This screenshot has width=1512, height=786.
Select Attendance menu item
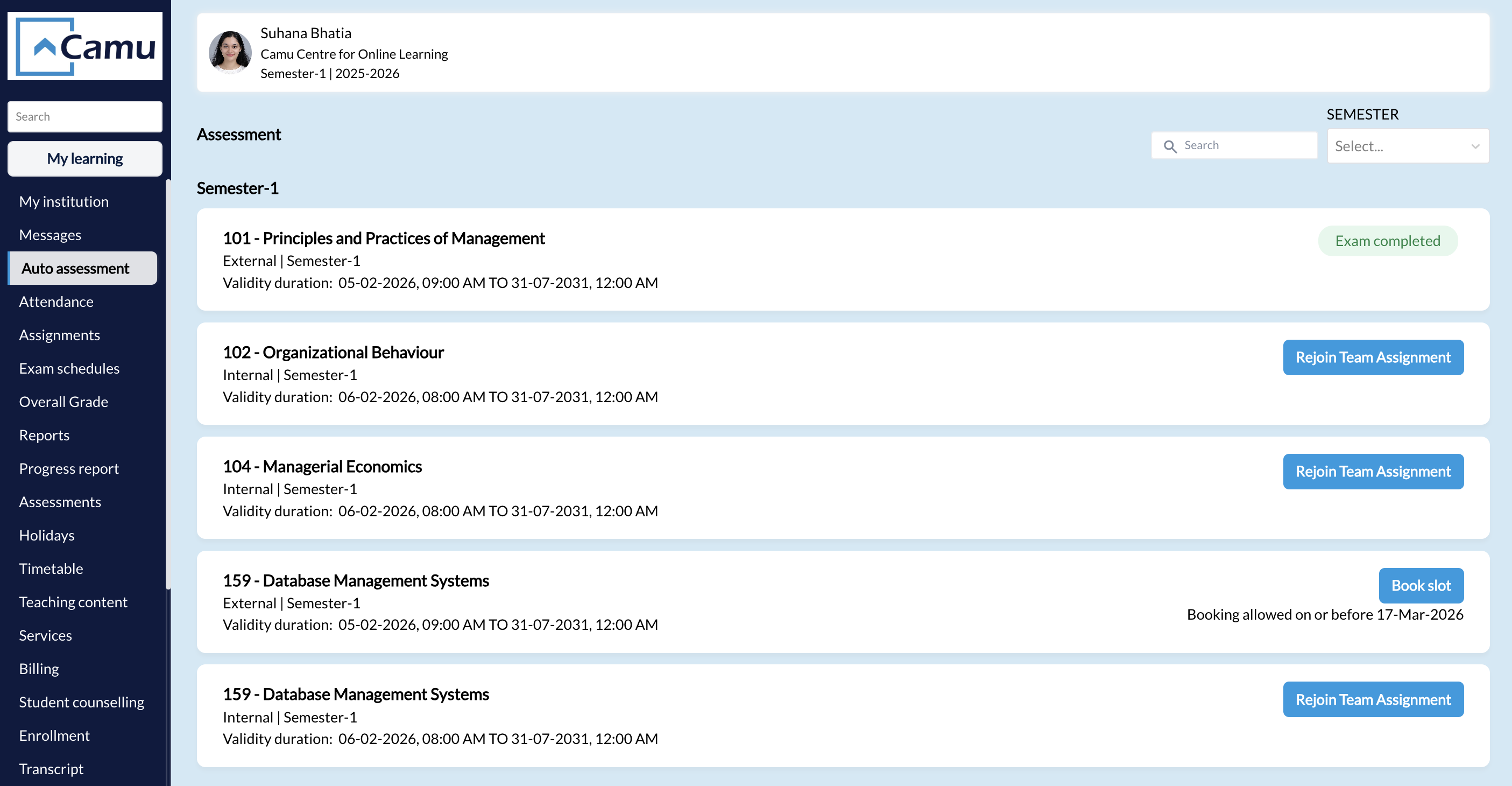(56, 301)
